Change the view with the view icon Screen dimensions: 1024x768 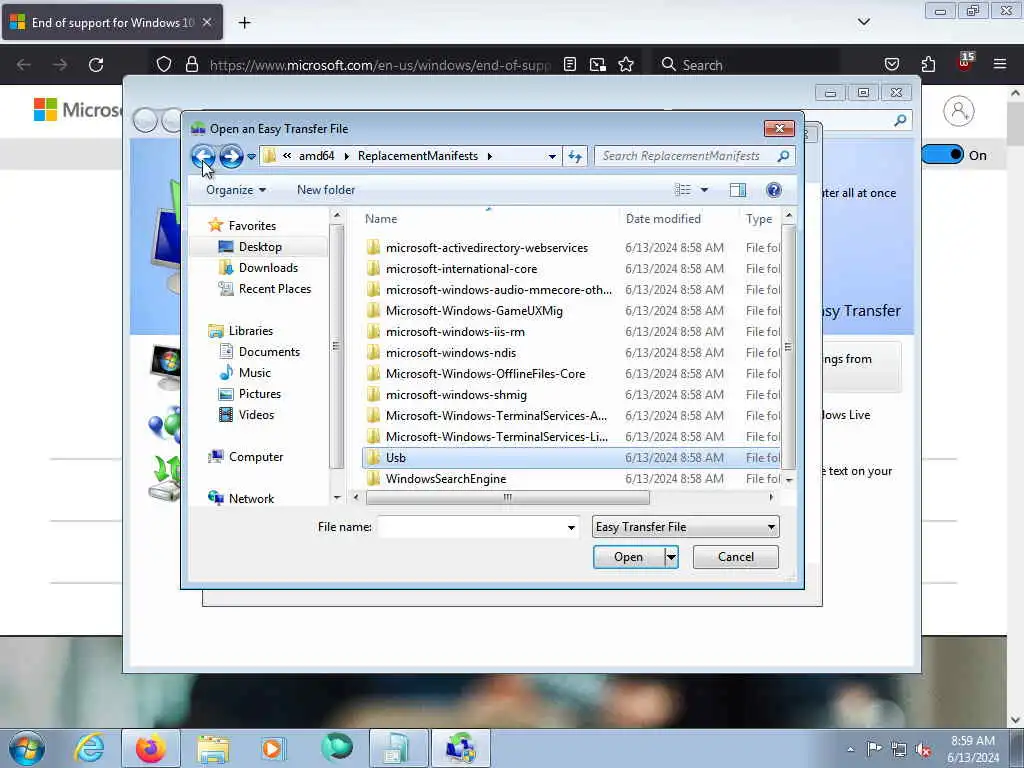[x=682, y=190]
